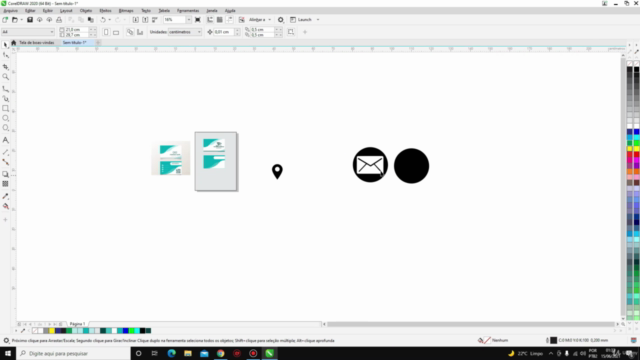Toggle snap off button
Viewport: 640px width, 360px height.
[x=242, y=20]
